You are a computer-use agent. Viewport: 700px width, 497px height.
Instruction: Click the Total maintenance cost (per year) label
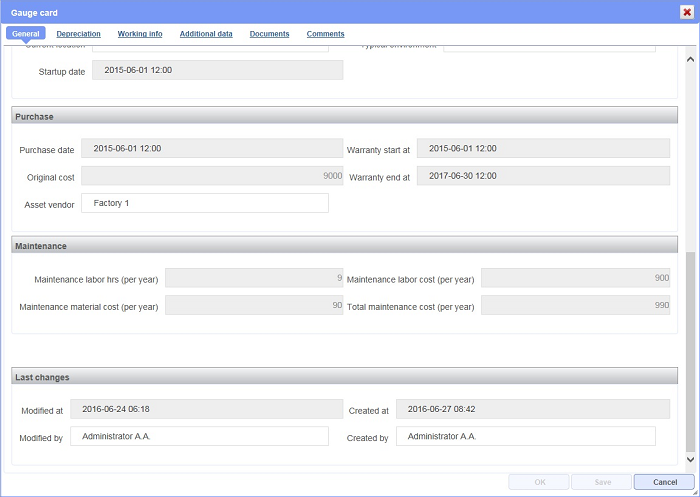pos(410,307)
